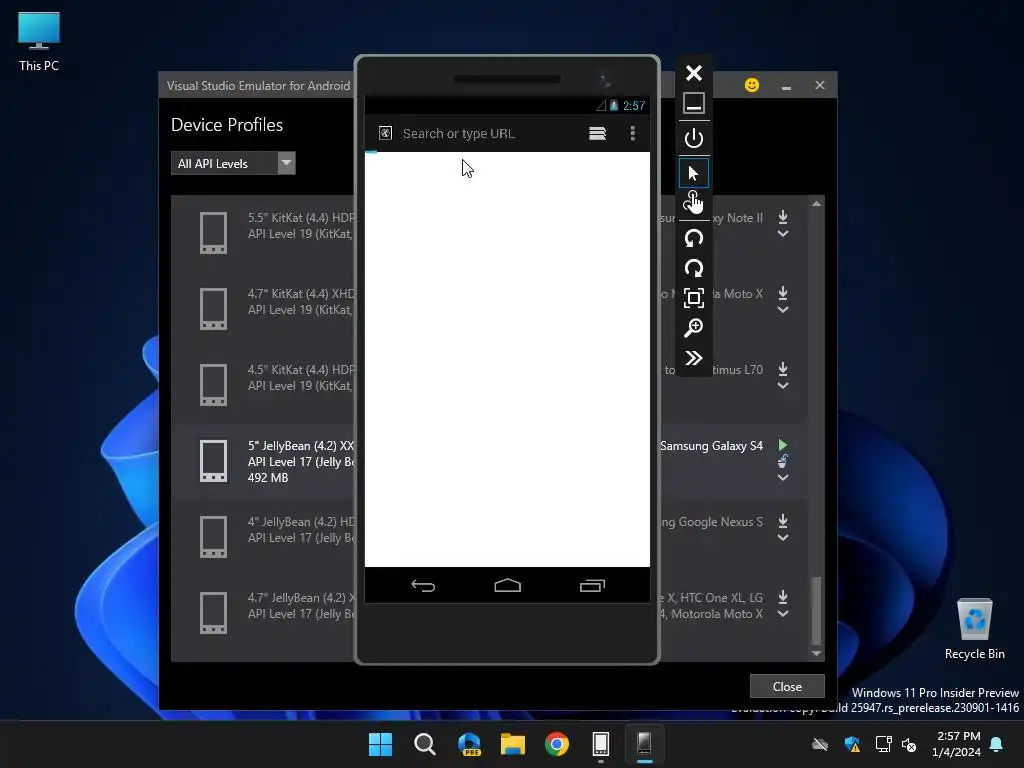Close the emulator using the toolbar X
The height and width of the screenshot is (768, 1024).
pyautogui.click(x=694, y=72)
